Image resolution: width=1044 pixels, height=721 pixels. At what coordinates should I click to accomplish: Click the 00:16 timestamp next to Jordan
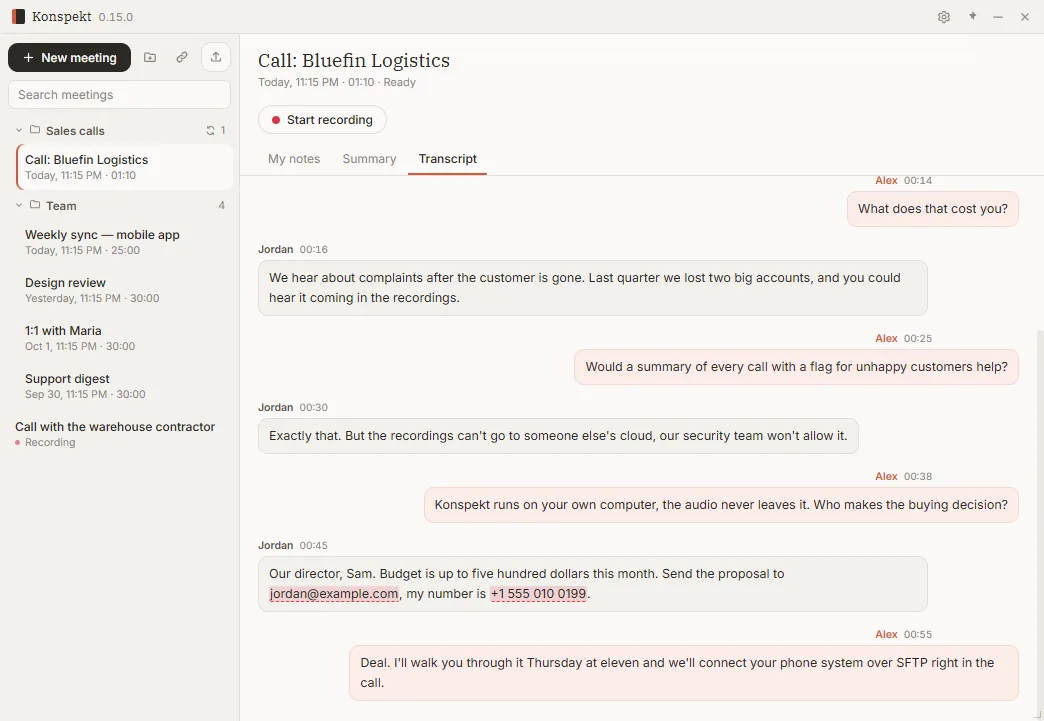(x=314, y=250)
